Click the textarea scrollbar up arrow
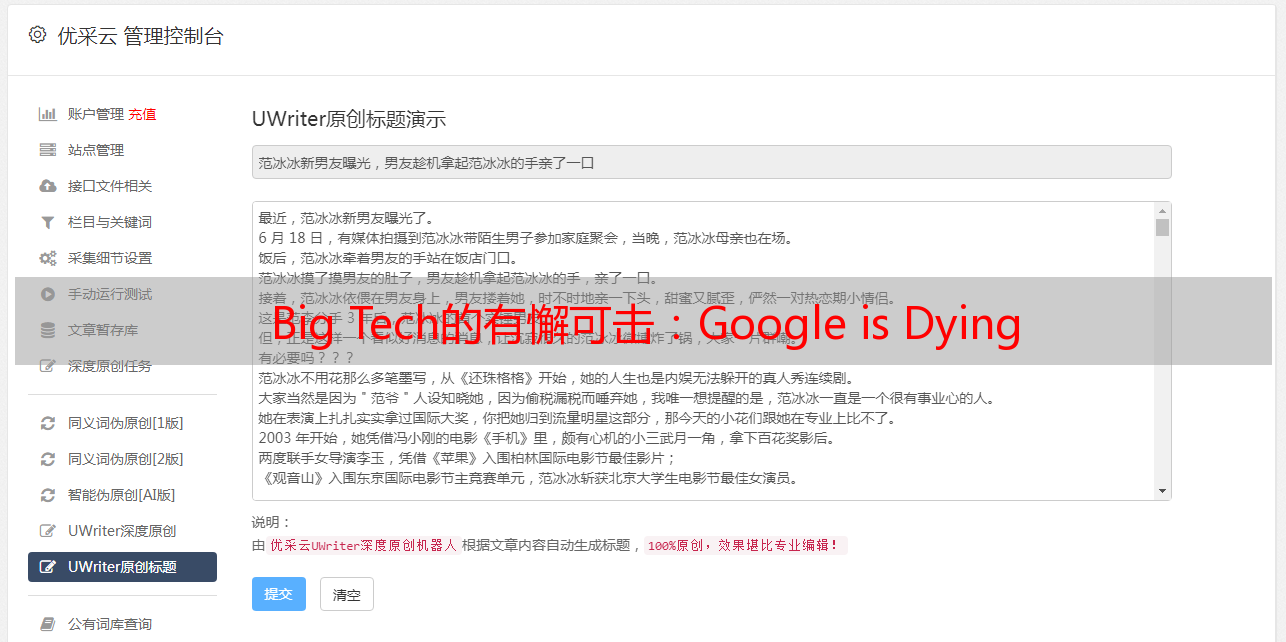Screen dimensions: 1286x642 (1162, 211)
